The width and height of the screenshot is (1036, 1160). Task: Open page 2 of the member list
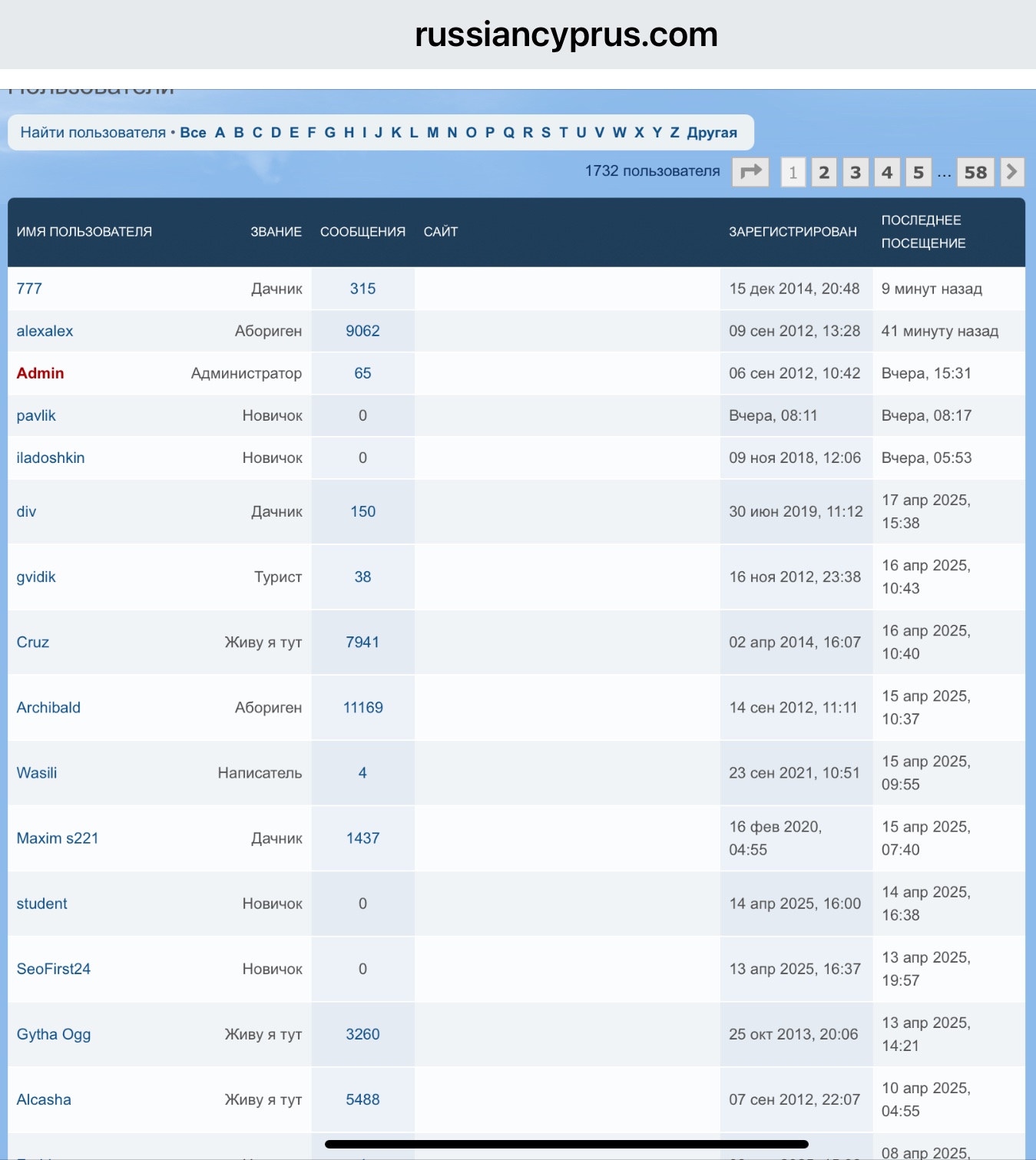[823, 172]
